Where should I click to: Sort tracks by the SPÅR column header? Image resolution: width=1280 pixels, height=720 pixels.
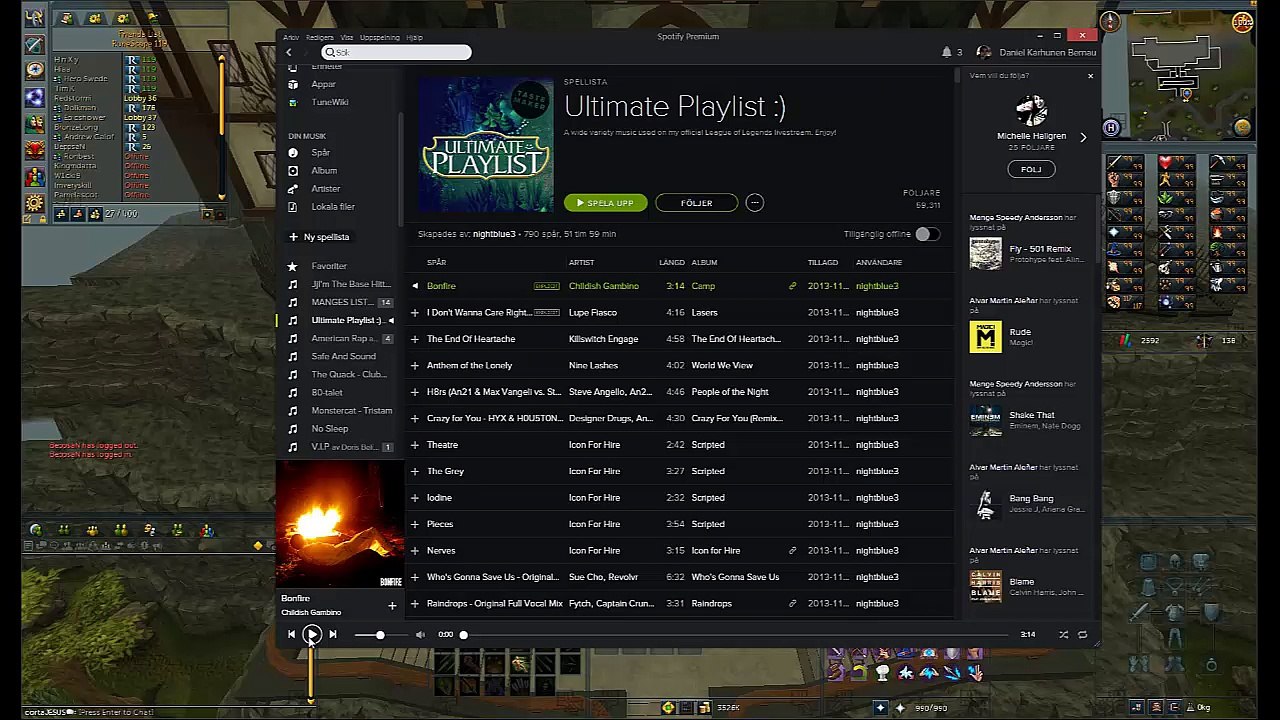[x=437, y=262]
